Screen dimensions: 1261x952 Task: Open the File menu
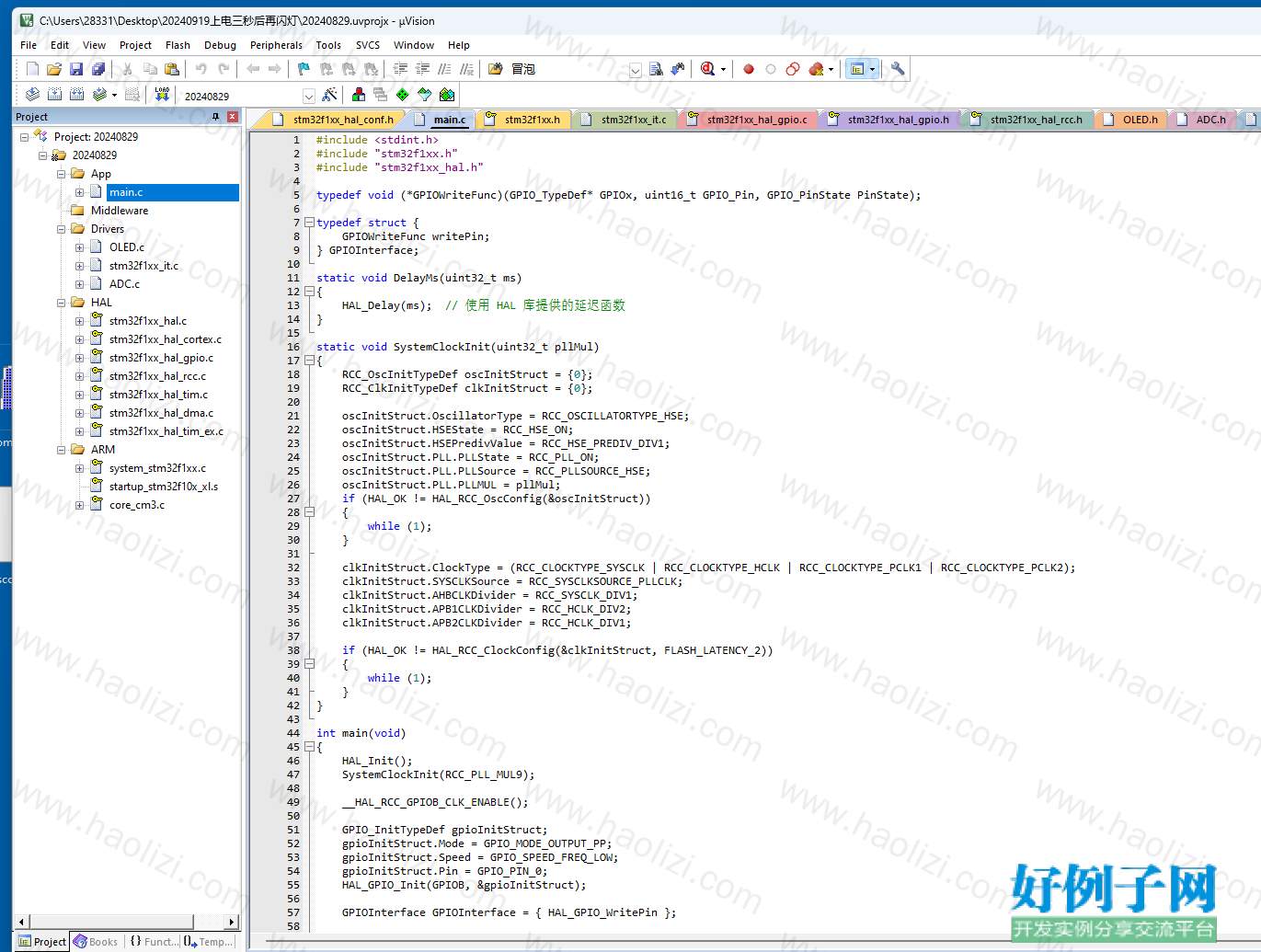pyautogui.click(x=29, y=45)
